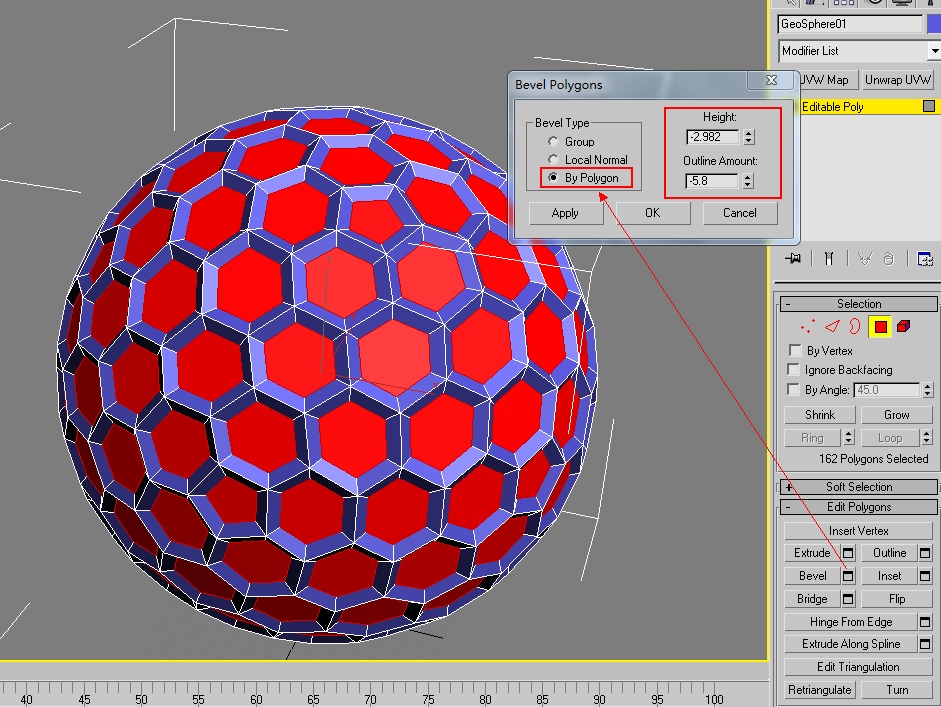The image size is (941, 707).
Task: Click the Remove Modifier trash icon
Action: (889, 259)
